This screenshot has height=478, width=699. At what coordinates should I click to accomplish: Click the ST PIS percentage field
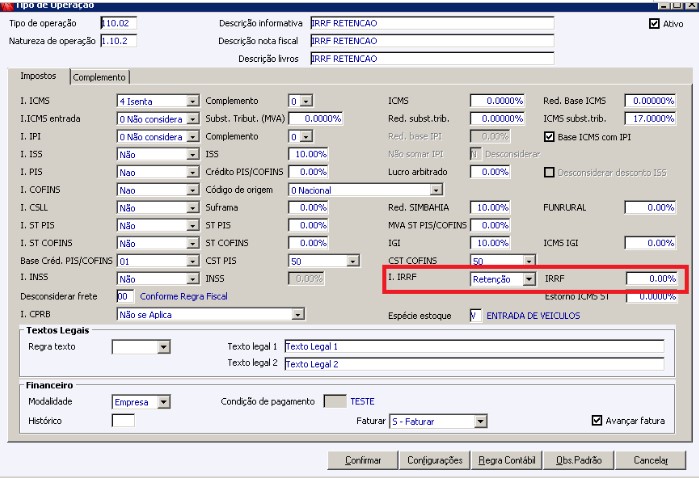(x=308, y=225)
